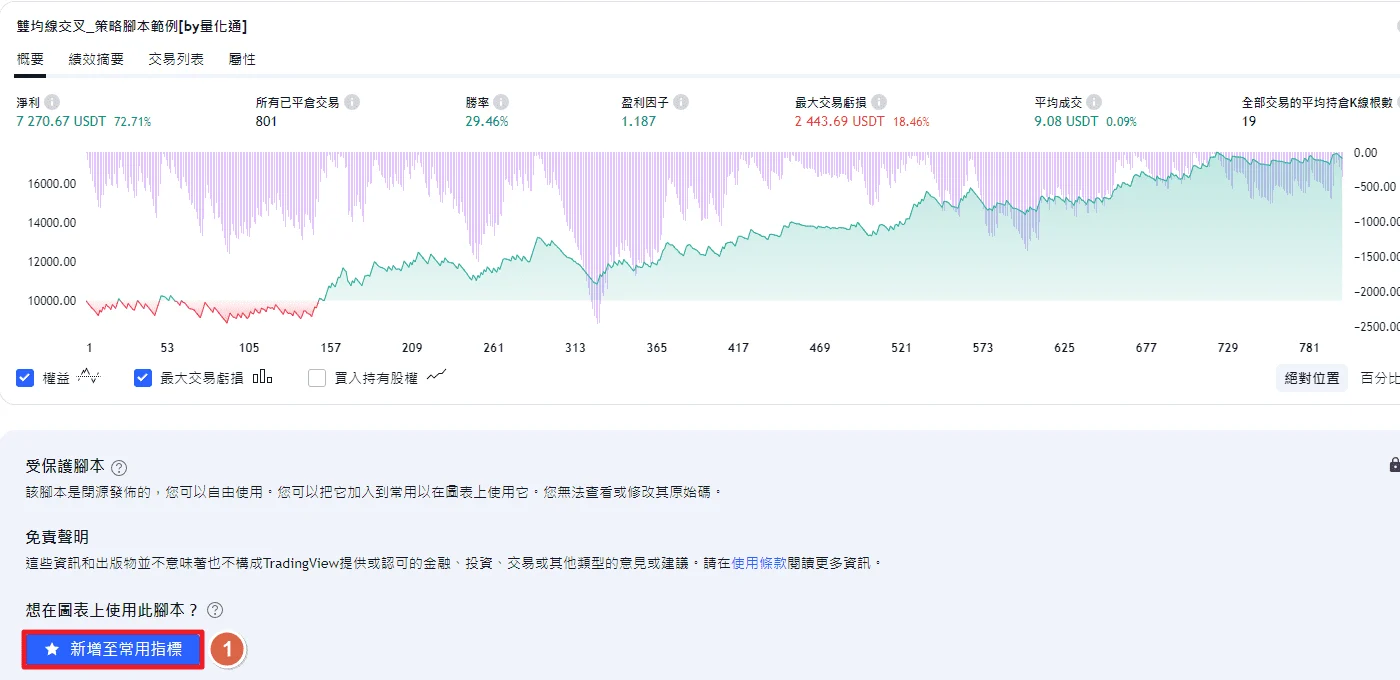Screen dimensions: 1400x680
Task: Click the 免責聲明 heading
Action: [x=57, y=537]
